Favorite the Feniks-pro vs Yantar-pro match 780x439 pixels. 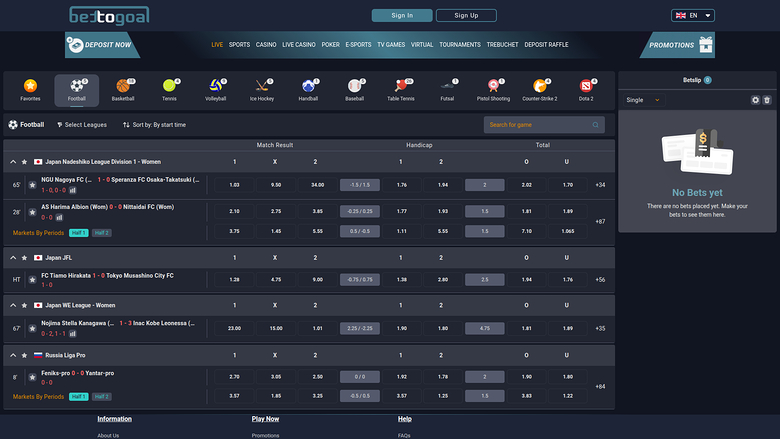pyautogui.click(x=32, y=377)
